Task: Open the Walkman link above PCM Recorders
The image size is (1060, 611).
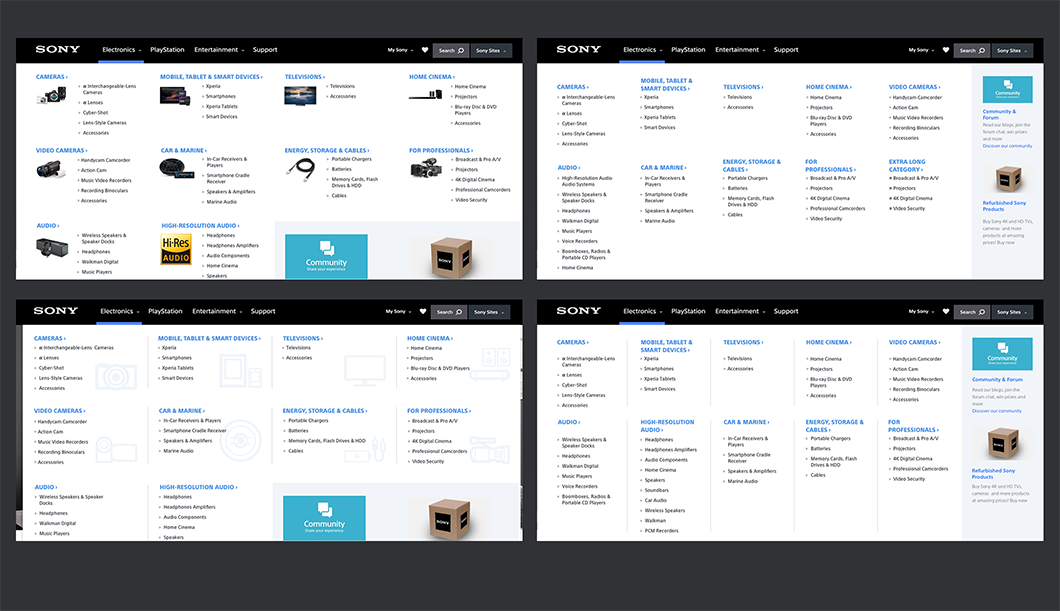Action: (x=655, y=520)
